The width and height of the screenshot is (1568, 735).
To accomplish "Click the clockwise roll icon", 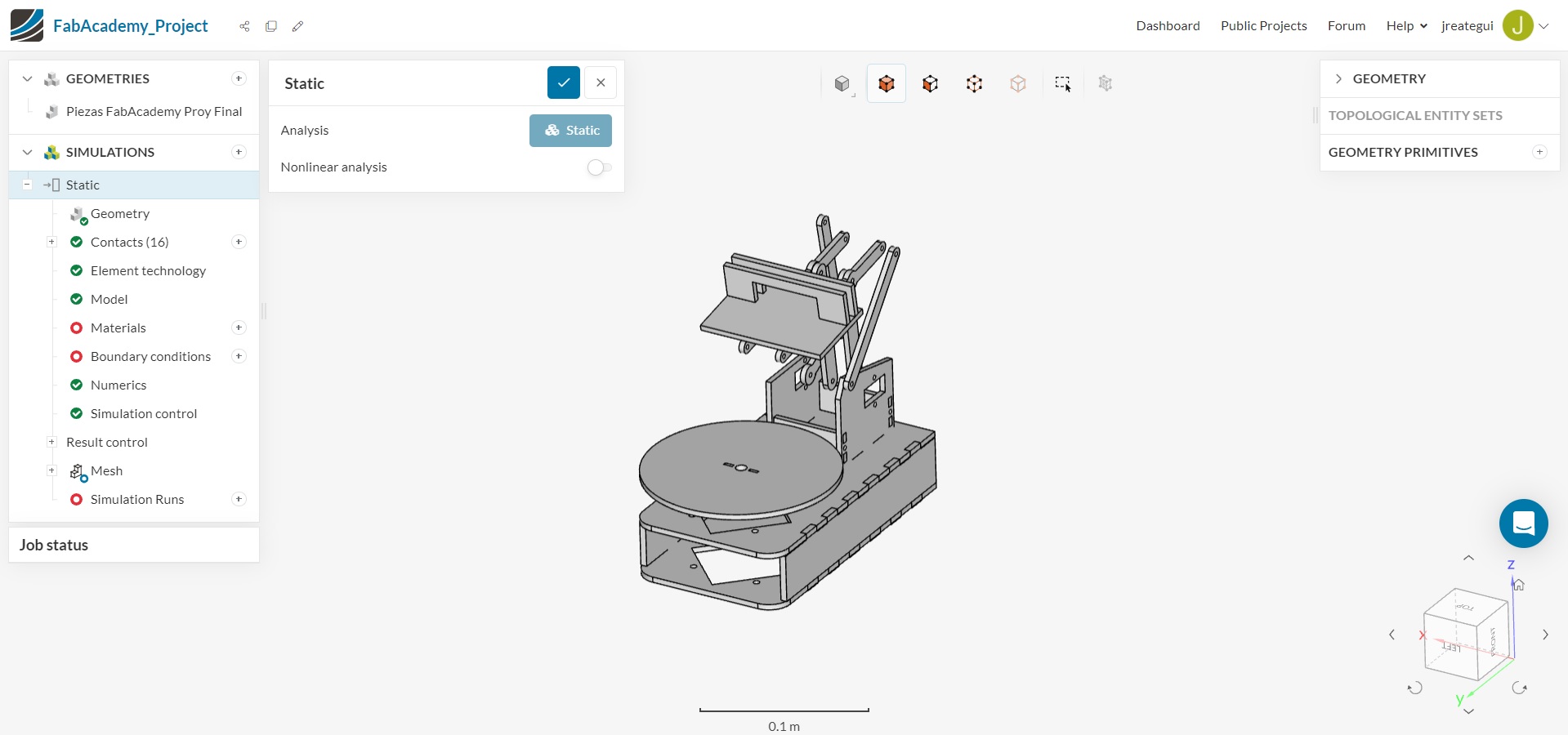I will [1520, 688].
